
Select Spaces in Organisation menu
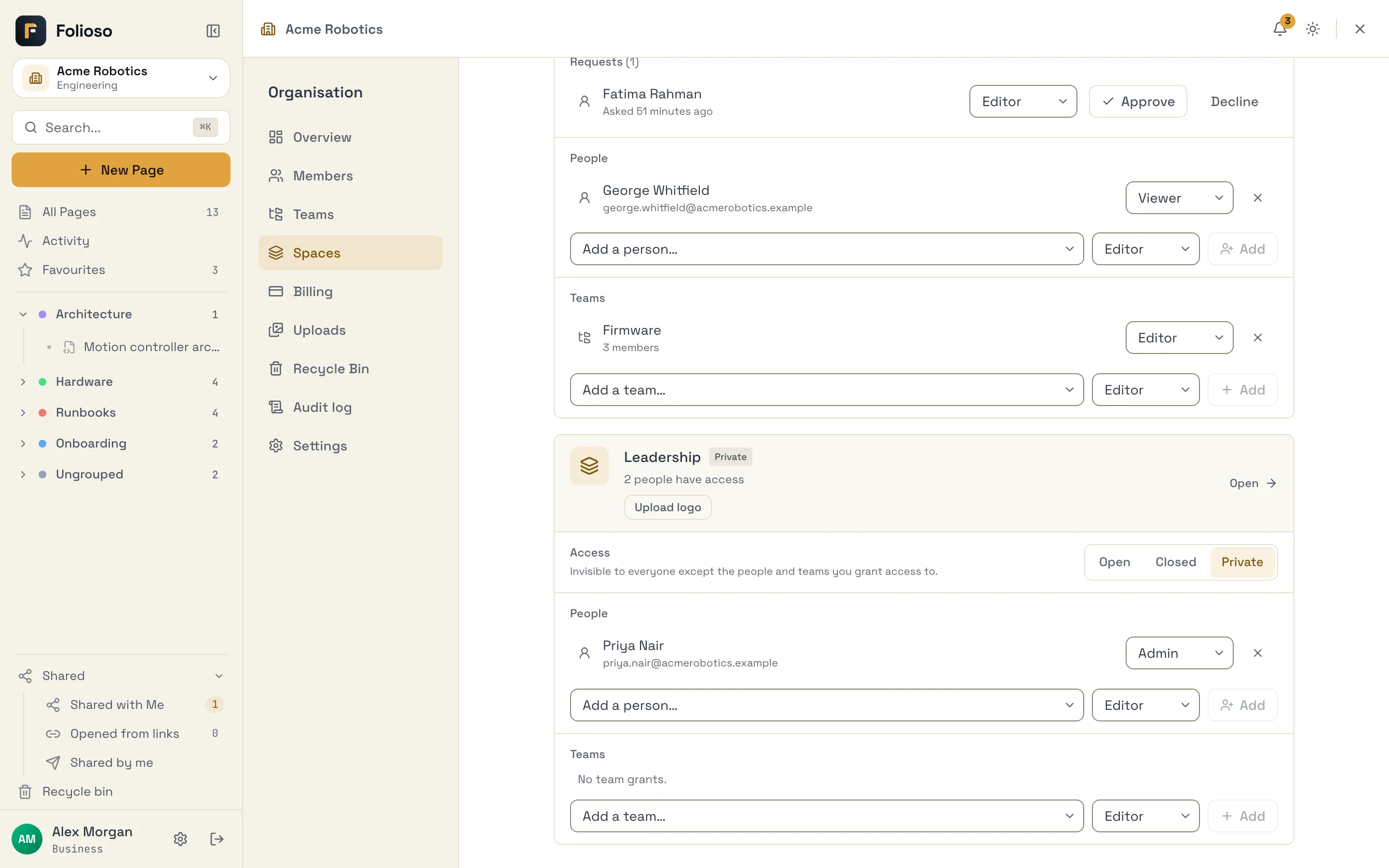point(350,253)
